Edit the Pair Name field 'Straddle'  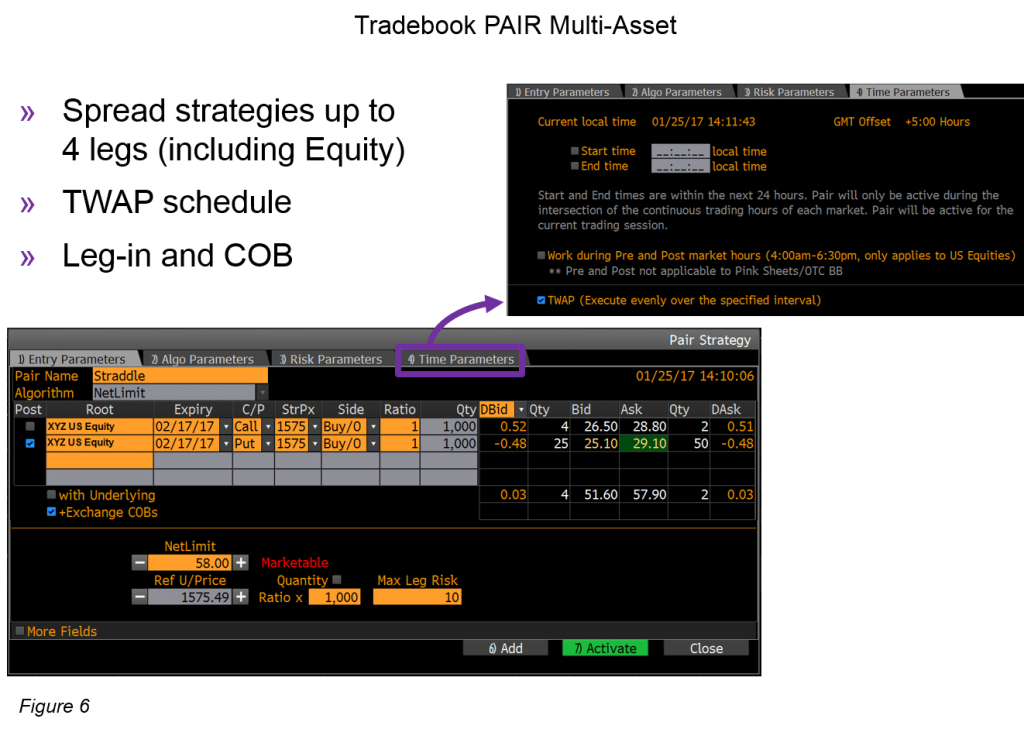click(180, 376)
